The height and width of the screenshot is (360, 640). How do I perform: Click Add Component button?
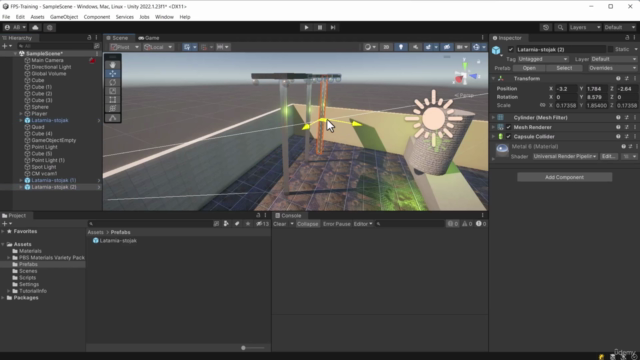point(564,177)
